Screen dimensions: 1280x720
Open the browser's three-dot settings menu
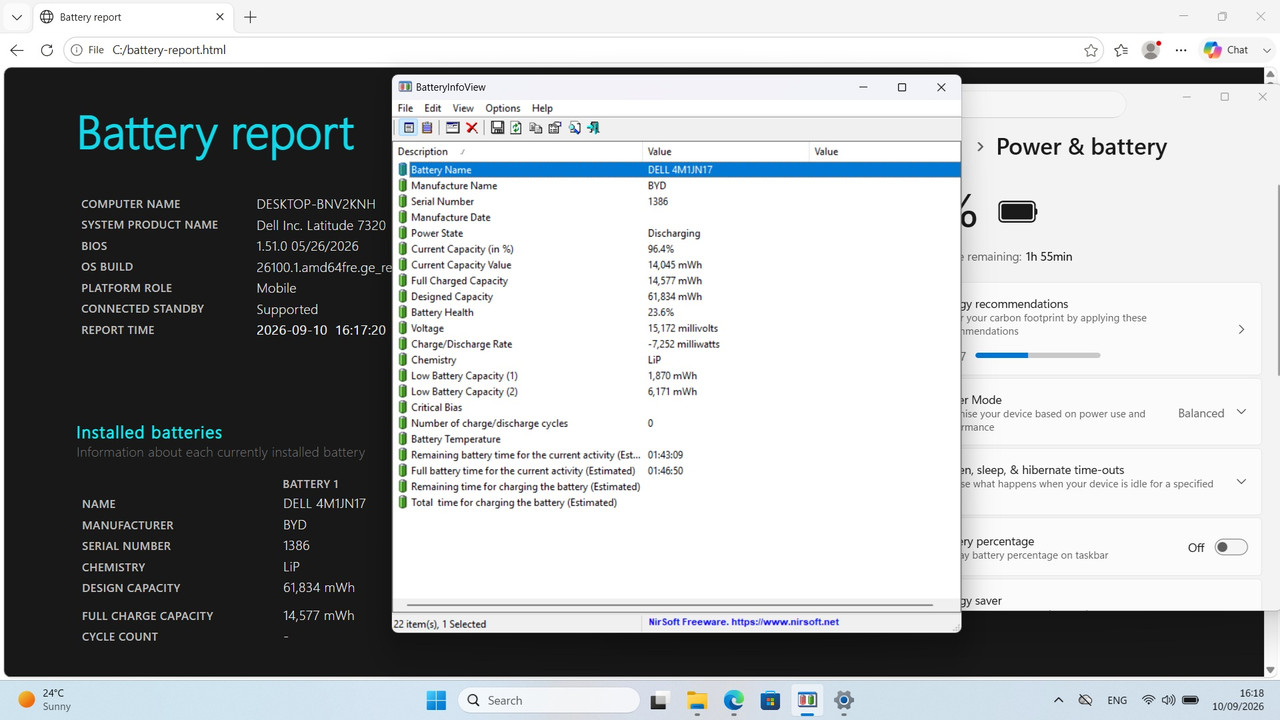(1181, 50)
